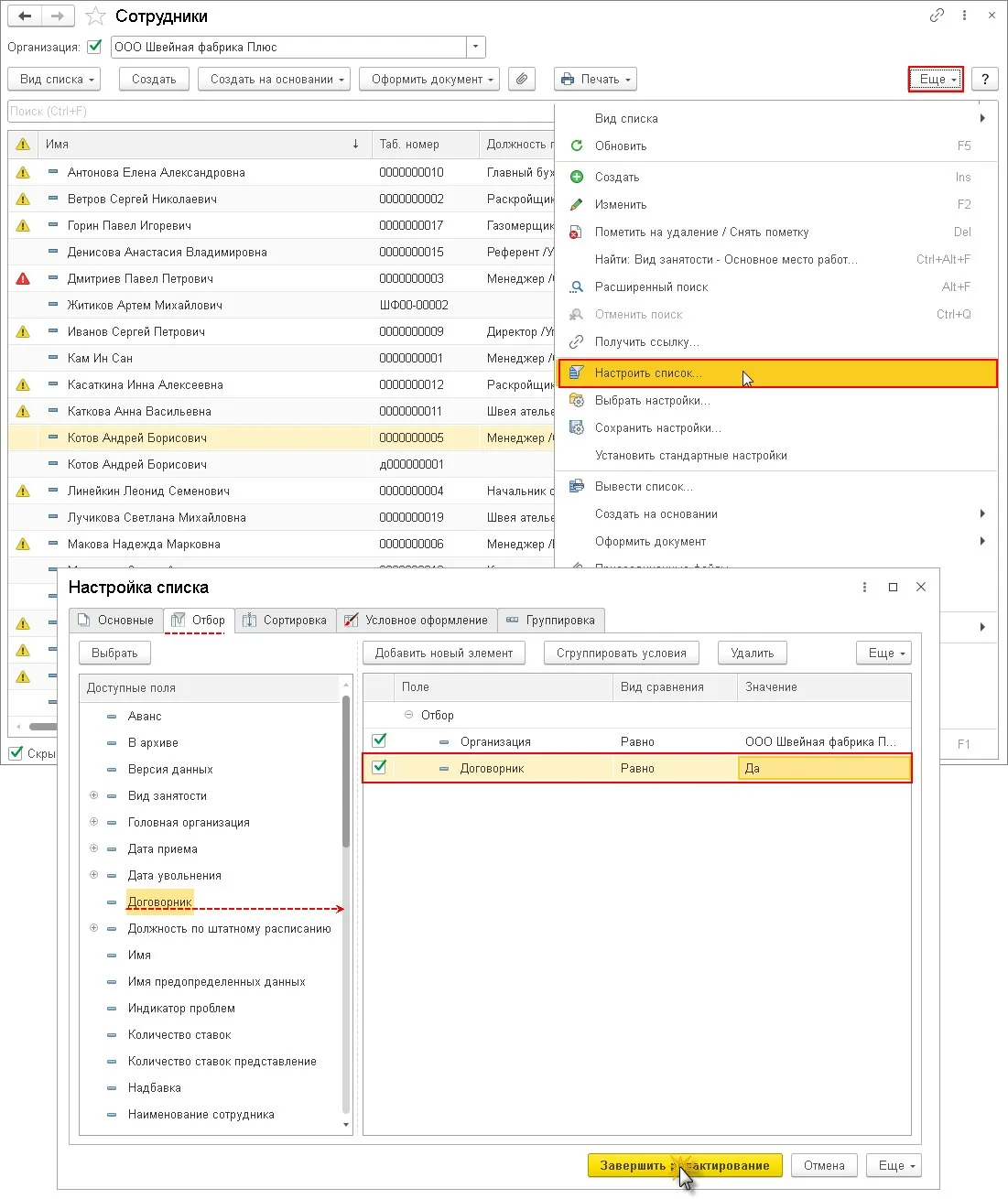1008x1199 pixels.
Task: Expand the Головная организация field node
Action: [x=93, y=822]
